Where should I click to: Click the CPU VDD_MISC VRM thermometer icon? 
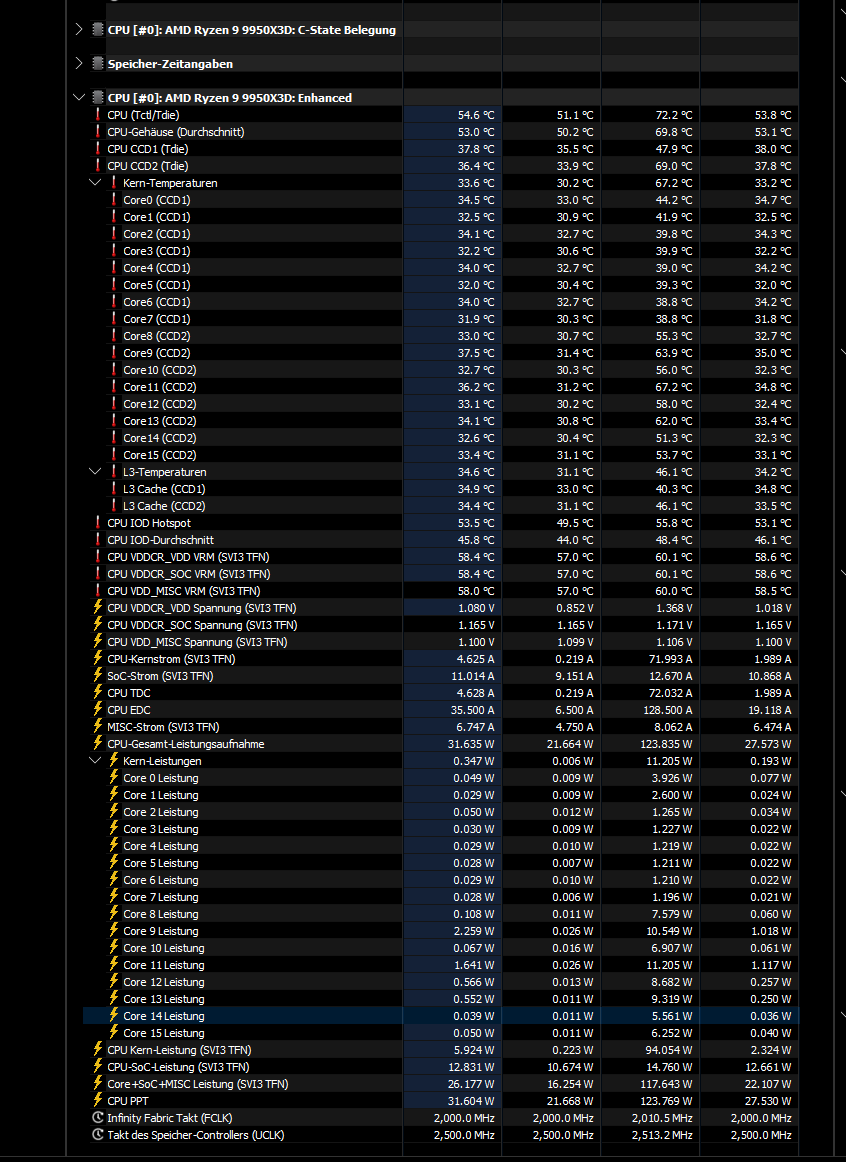pyautogui.click(x=97, y=591)
